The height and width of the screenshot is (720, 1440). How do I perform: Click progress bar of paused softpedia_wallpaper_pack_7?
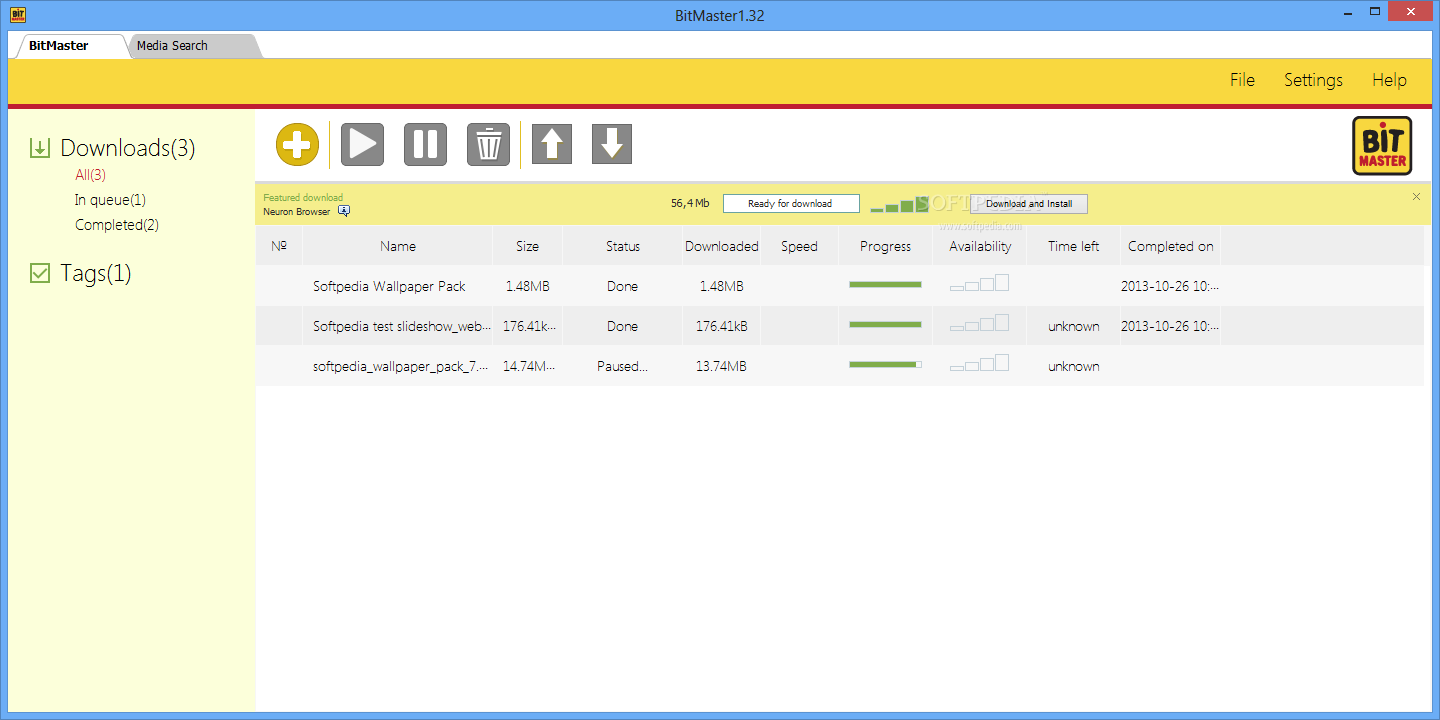(x=885, y=365)
